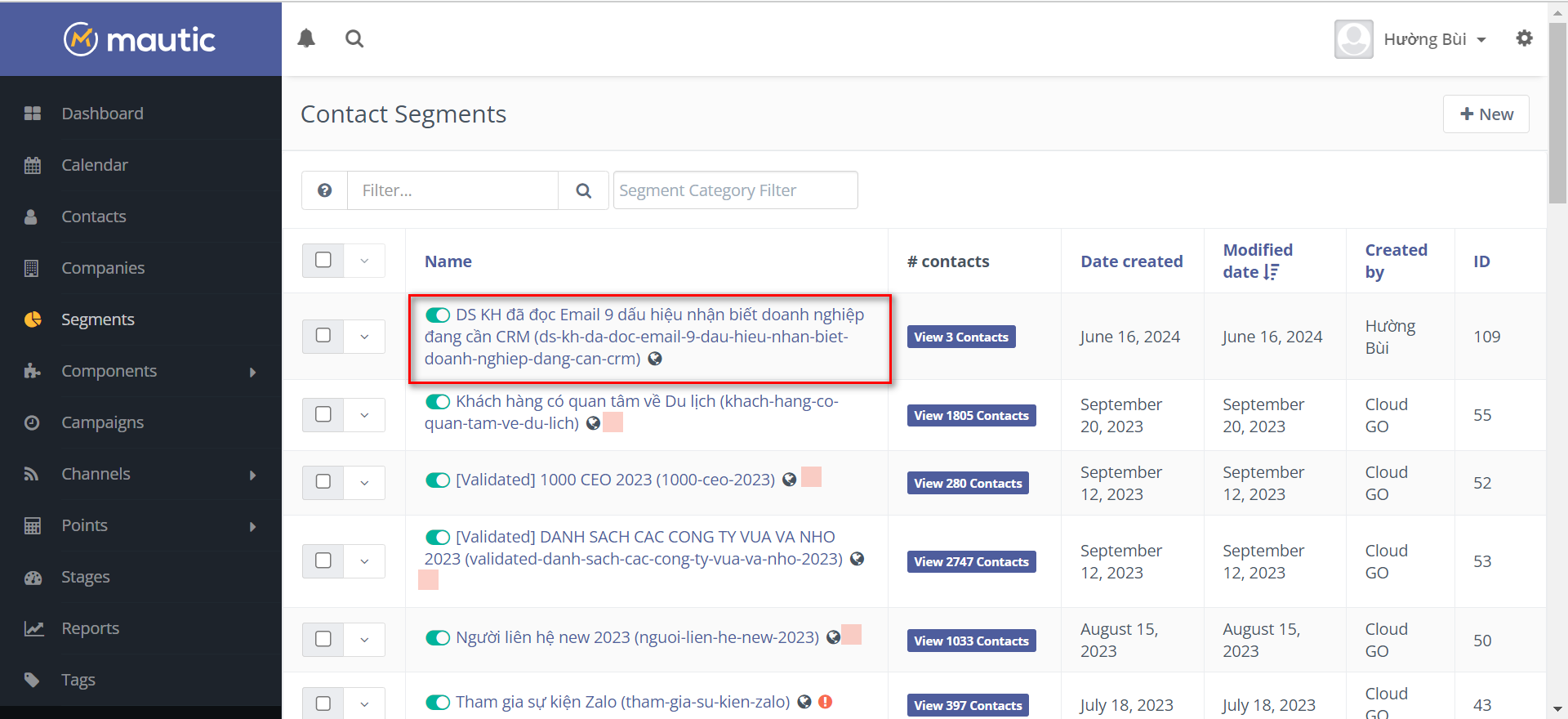Screen dimensions: 1568x719
Task: Go to Dashboard in sidebar
Action: tap(102, 114)
